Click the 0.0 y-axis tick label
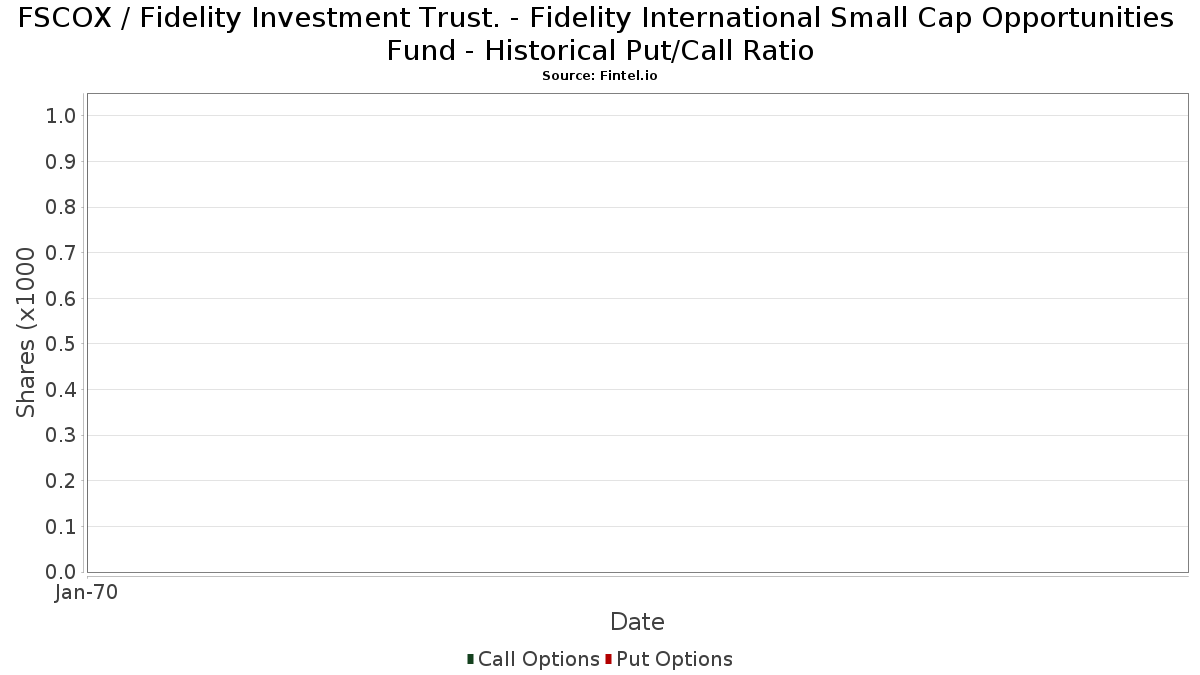Viewport: 1200px width, 675px height. click(x=61, y=572)
